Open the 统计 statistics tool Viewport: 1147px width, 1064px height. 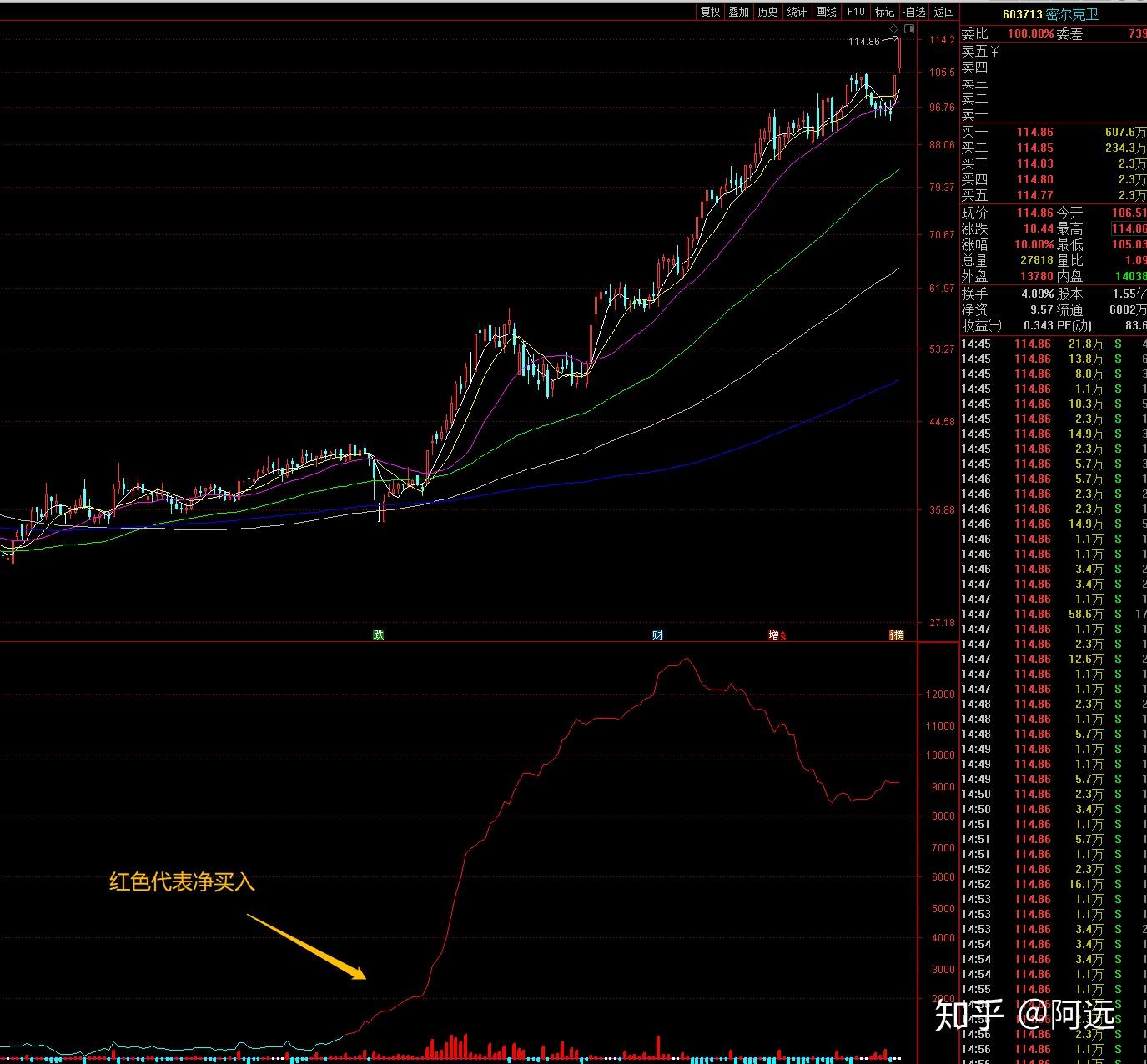coord(797,12)
